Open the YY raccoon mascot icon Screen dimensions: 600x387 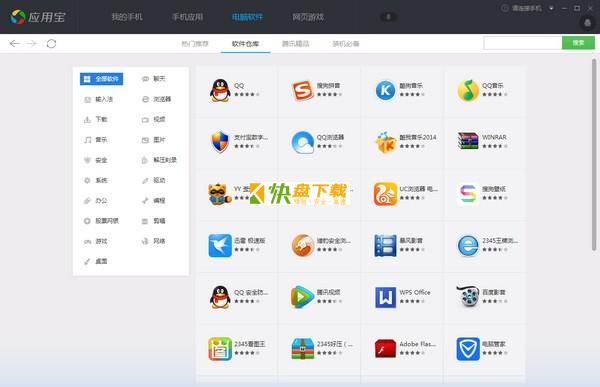pyautogui.click(x=220, y=194)
